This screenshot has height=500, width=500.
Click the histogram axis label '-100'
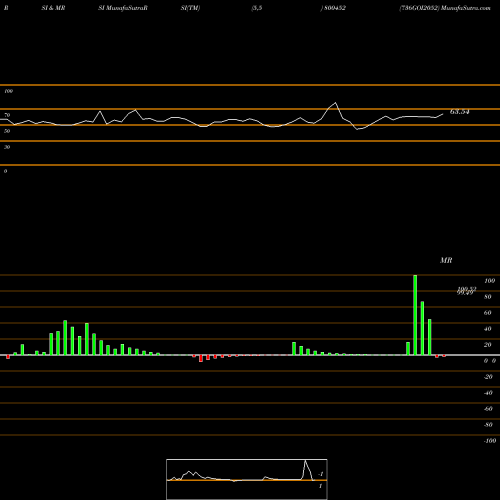(x=490, y=441)
